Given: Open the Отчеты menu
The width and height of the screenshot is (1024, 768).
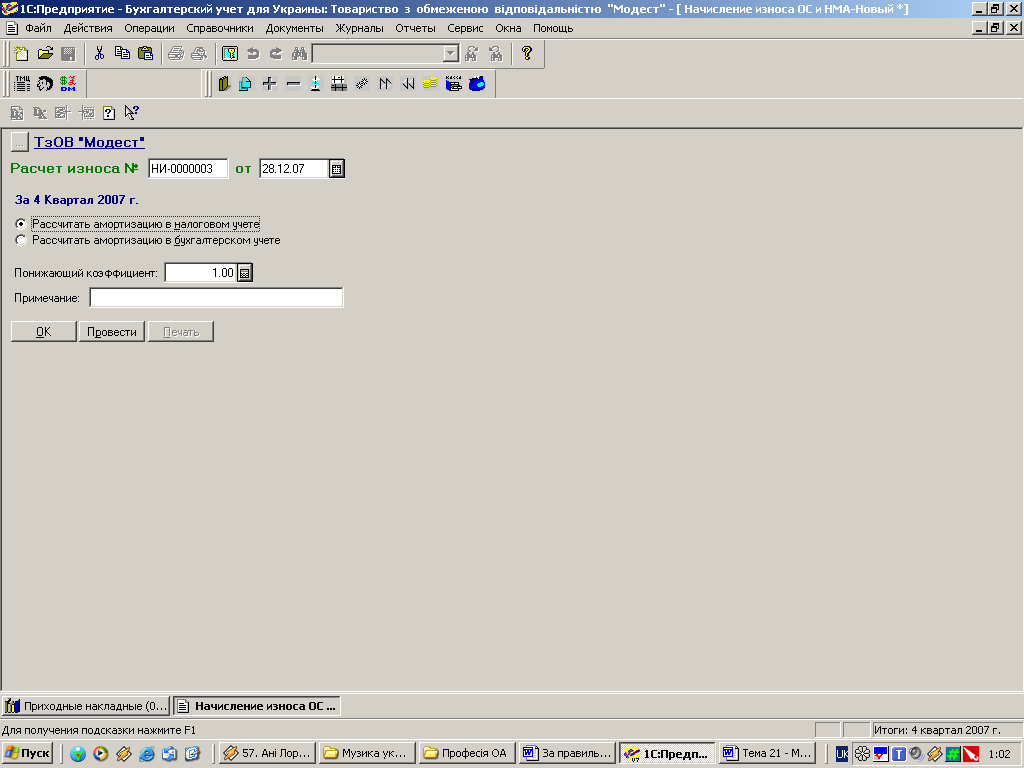Looking at the screenshot, I should click(415, 28).
